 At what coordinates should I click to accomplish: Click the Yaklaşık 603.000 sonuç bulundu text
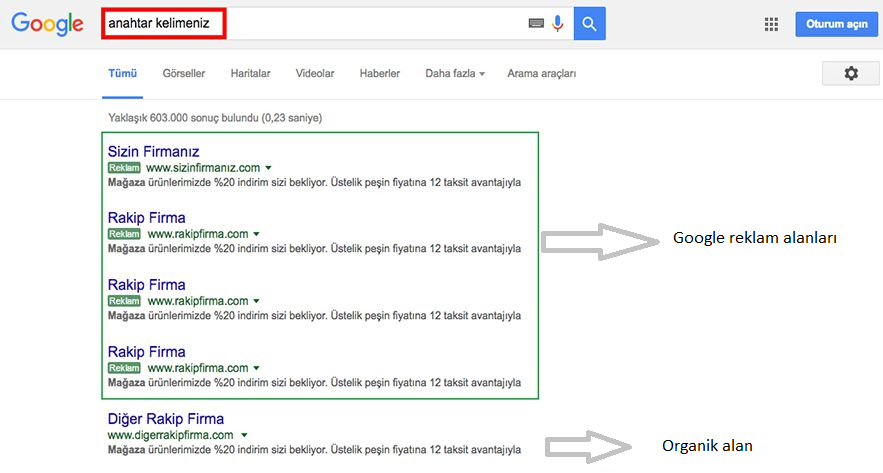tap(215, 118)
